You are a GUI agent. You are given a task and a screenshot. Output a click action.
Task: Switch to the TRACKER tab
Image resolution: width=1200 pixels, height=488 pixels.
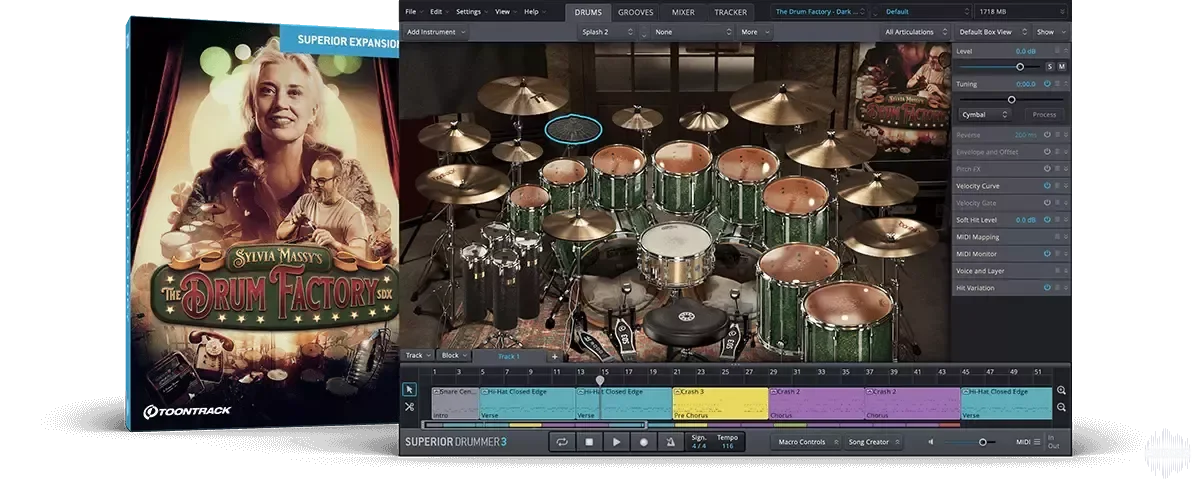(x=730, y=12)
